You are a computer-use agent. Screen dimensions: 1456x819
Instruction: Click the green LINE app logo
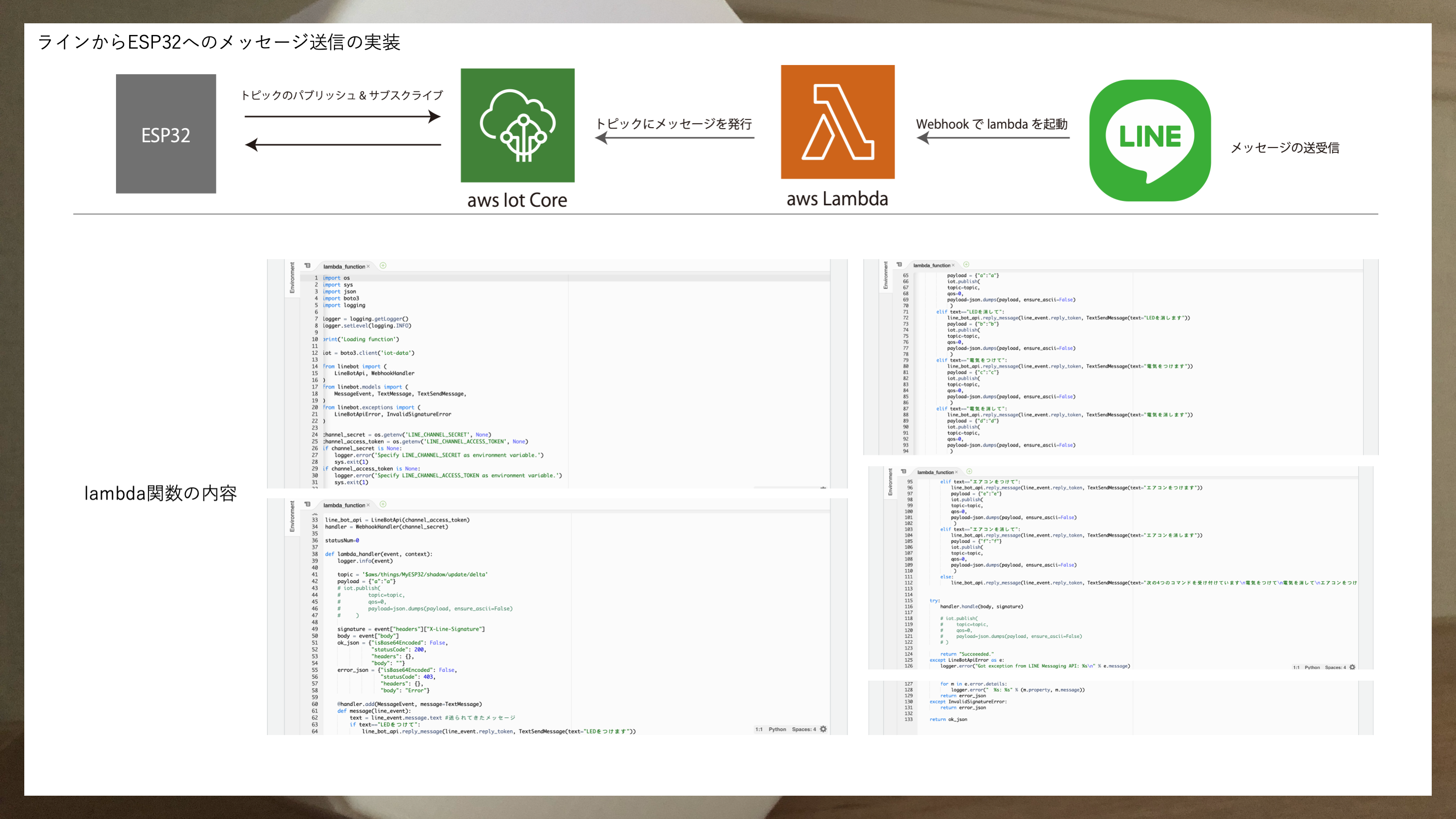coord(1150,140)
